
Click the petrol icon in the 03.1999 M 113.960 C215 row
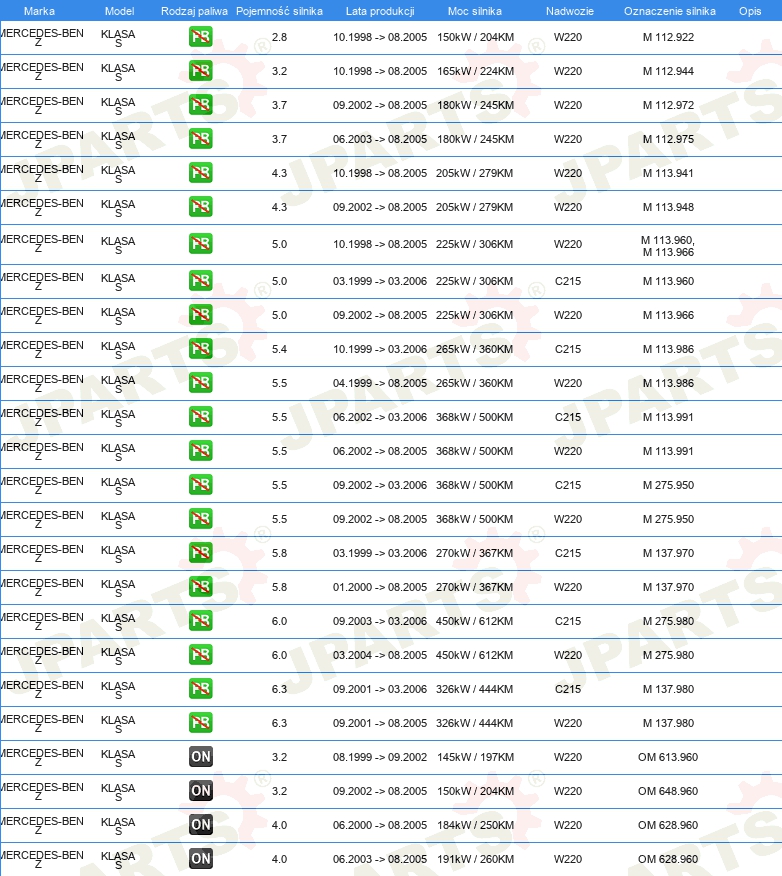pyautogui.click(x=201, y=280)
